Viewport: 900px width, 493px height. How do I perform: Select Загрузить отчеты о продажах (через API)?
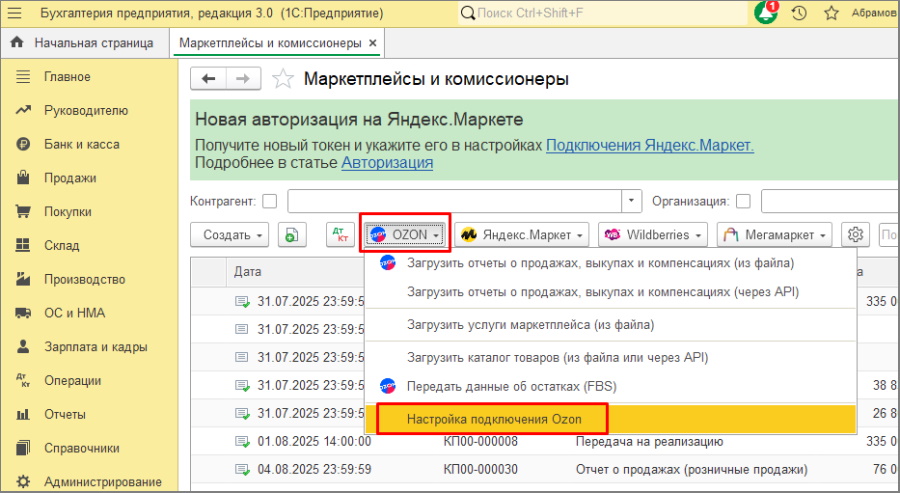(x=610, y=292)
